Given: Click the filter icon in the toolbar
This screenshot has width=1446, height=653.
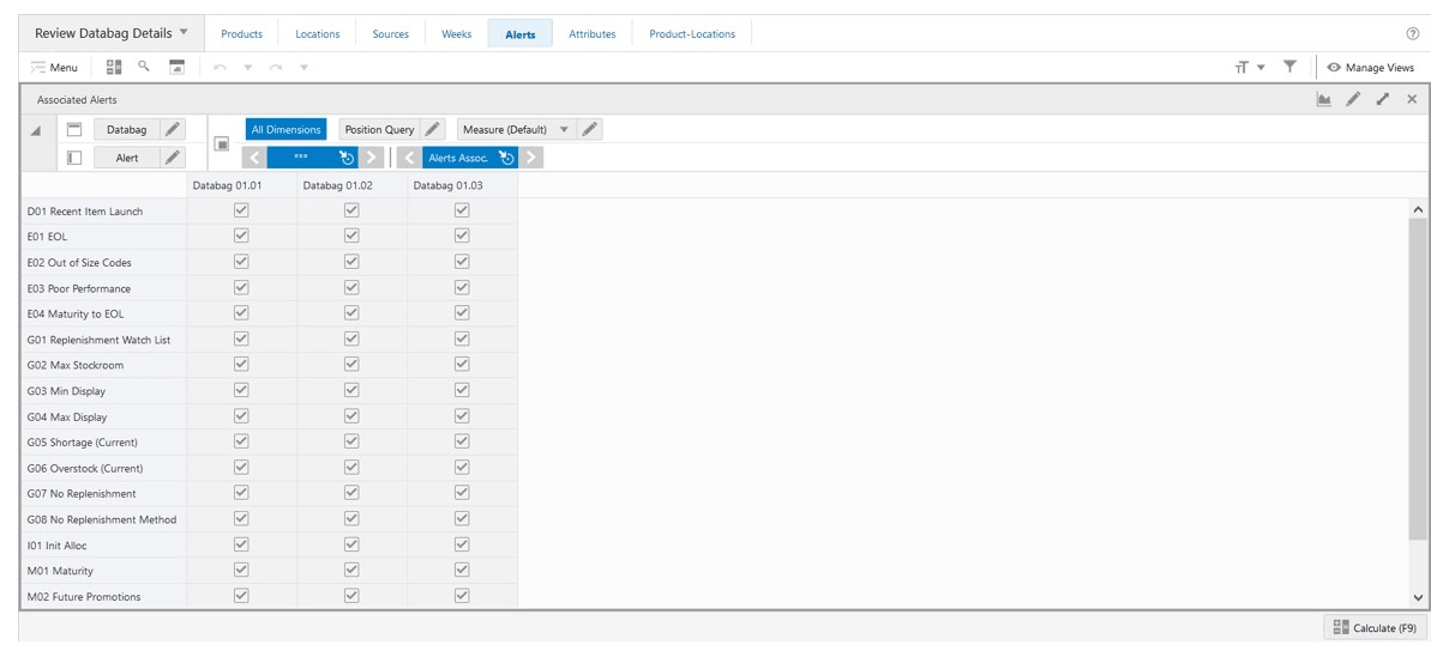Looking at the screenshot, I should 1290,67.
